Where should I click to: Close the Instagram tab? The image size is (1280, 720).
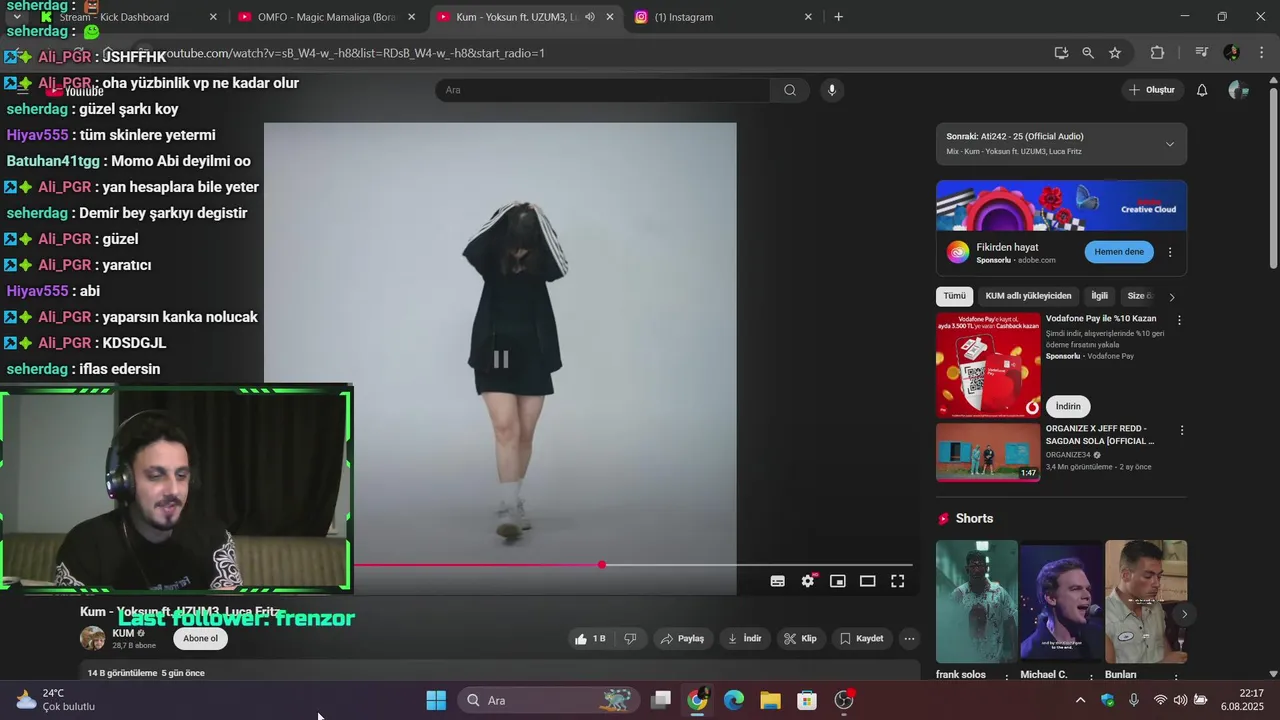click(808, 17)
